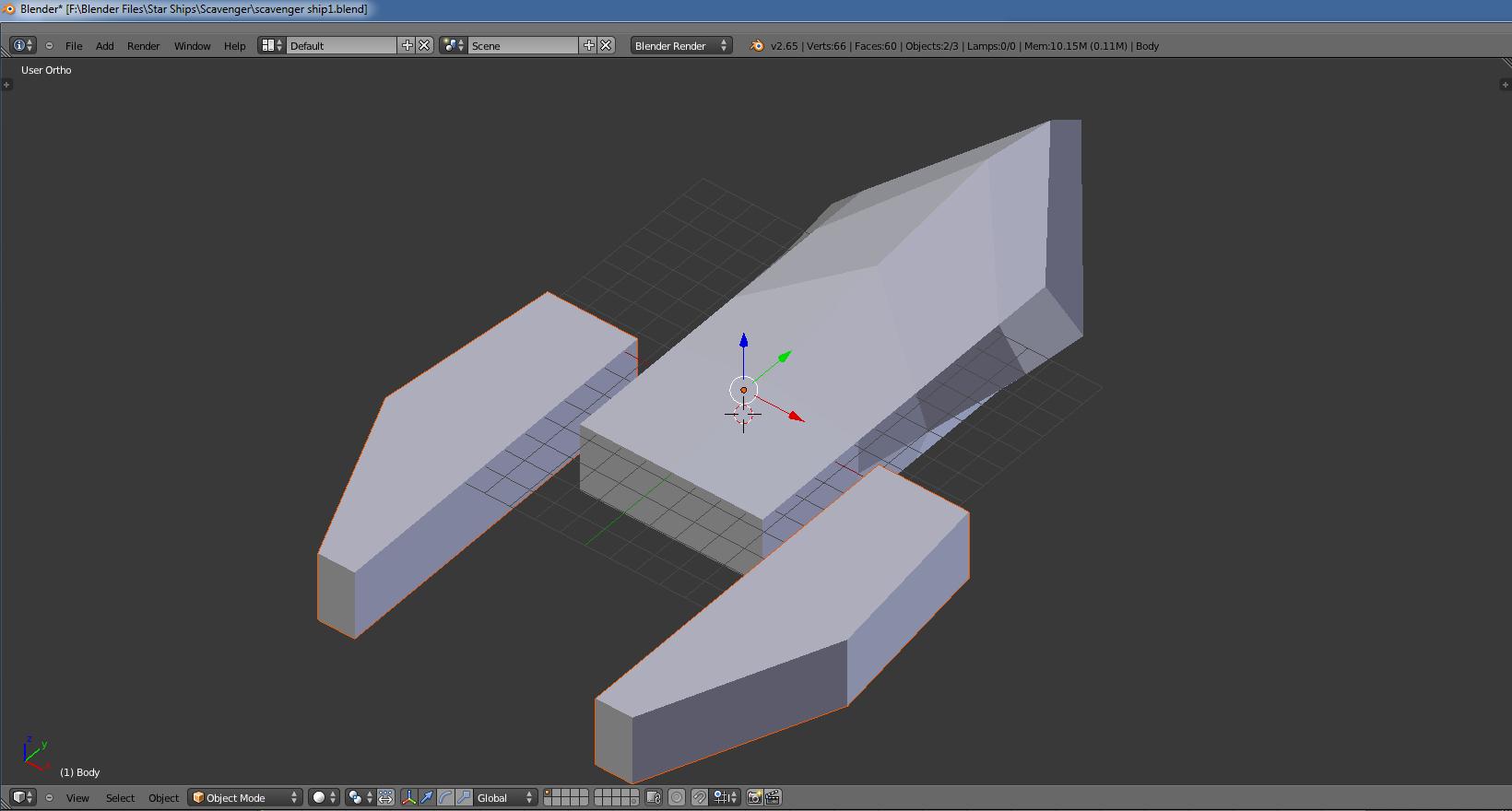The height and width of the screenshot is (811, 1512).
Task: Toggle proportional editing circle button
Action: tap(677, 797)
